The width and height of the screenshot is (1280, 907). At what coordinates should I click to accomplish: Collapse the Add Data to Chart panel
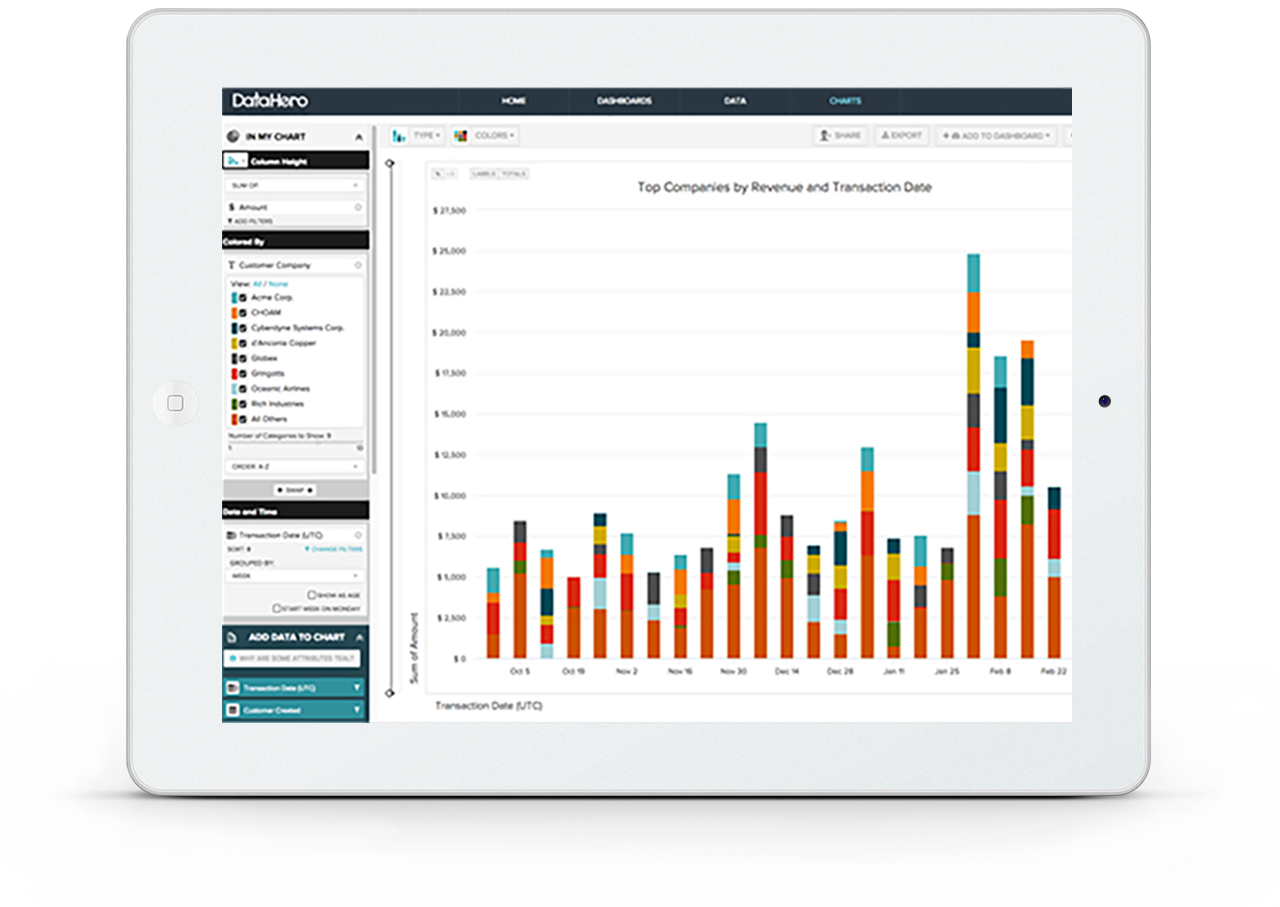tap(359, 637)
